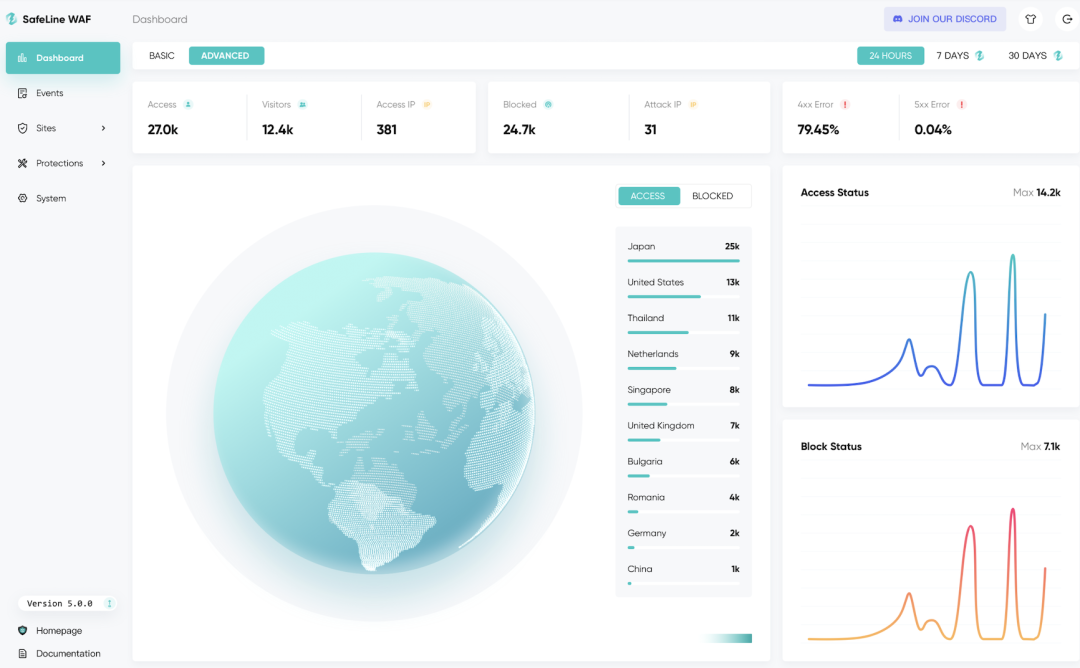This screenshot has height=668, width=1080.
Task: Click the map color legend gradient
Action: pyautogui.click(x=727, y=638)
